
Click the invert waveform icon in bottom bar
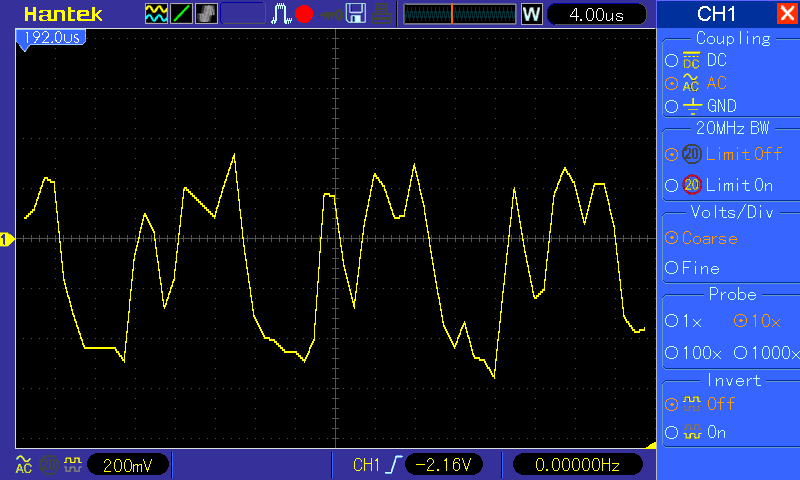pyautogui.click(x=72, y=464)
